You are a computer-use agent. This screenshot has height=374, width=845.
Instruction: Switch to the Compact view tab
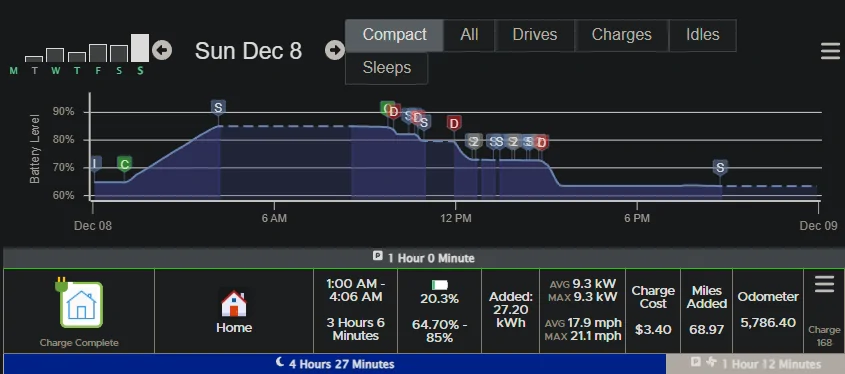tap(394, 35)
